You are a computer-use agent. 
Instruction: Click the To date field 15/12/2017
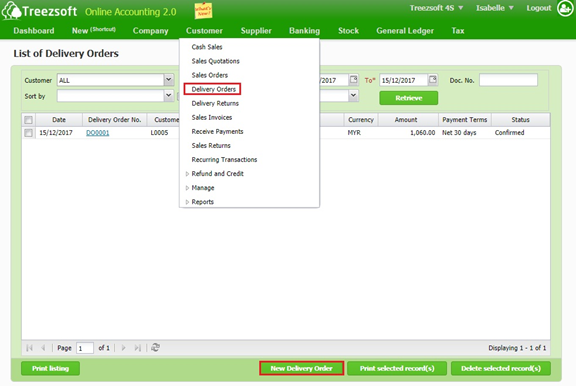(x=403, y=80)
